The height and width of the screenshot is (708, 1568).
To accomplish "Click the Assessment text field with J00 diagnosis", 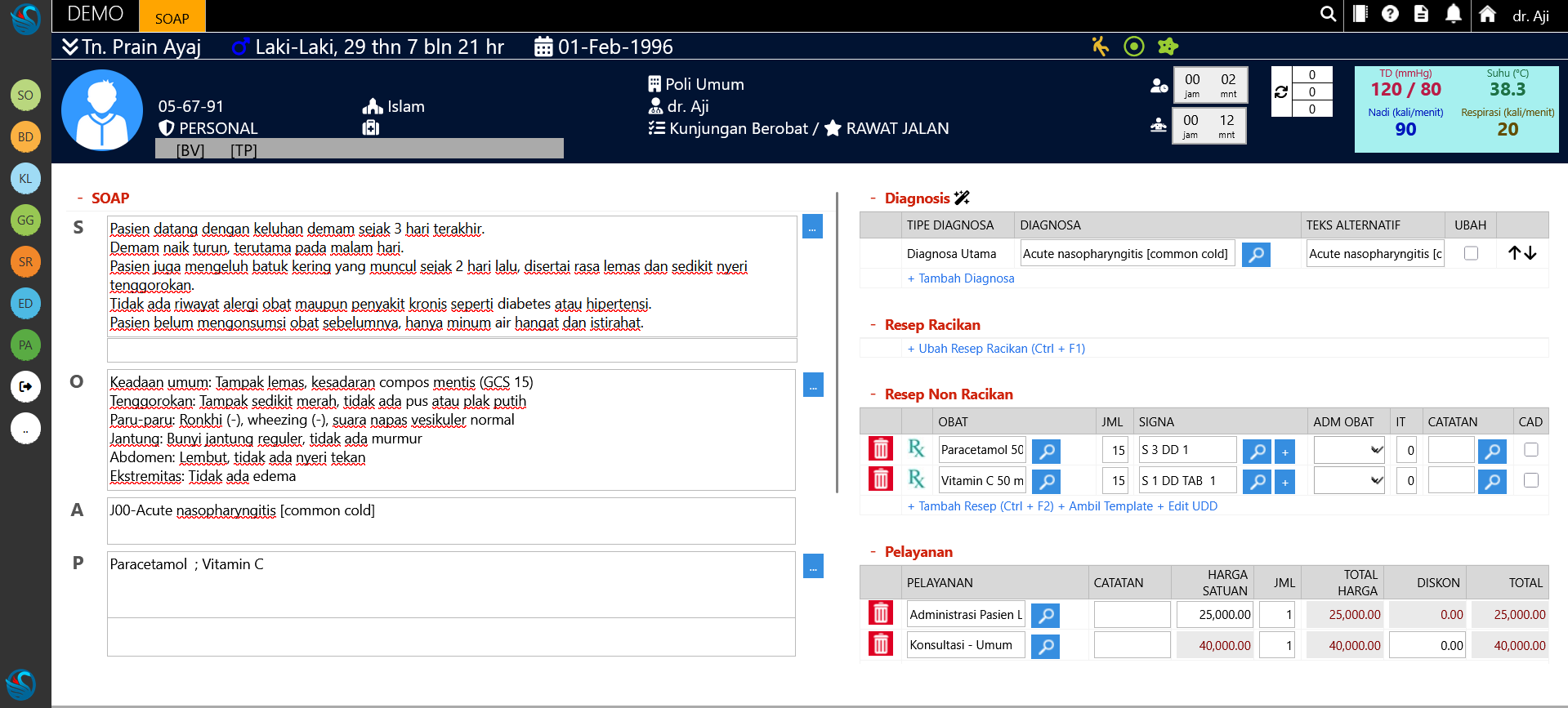I will click(x=451, y=520).
